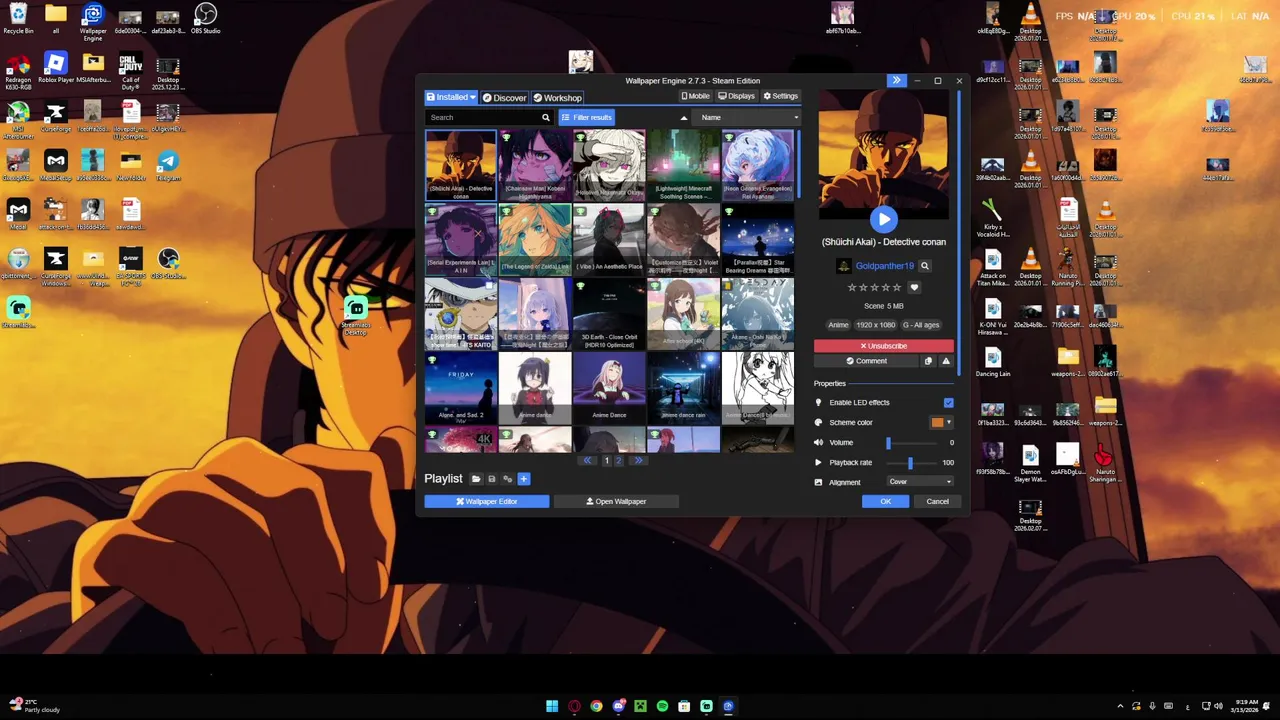Select Roblox Player desktop icon
Image resolution: width=1280 pixels, height=720 pixels.
pyautogui.click(x=56, y=68)
